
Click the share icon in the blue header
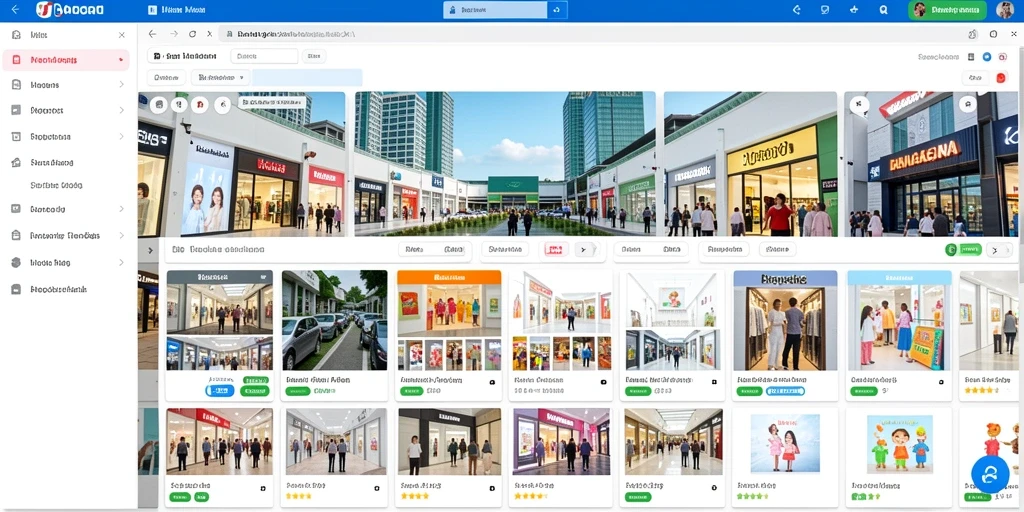(796, 10)
